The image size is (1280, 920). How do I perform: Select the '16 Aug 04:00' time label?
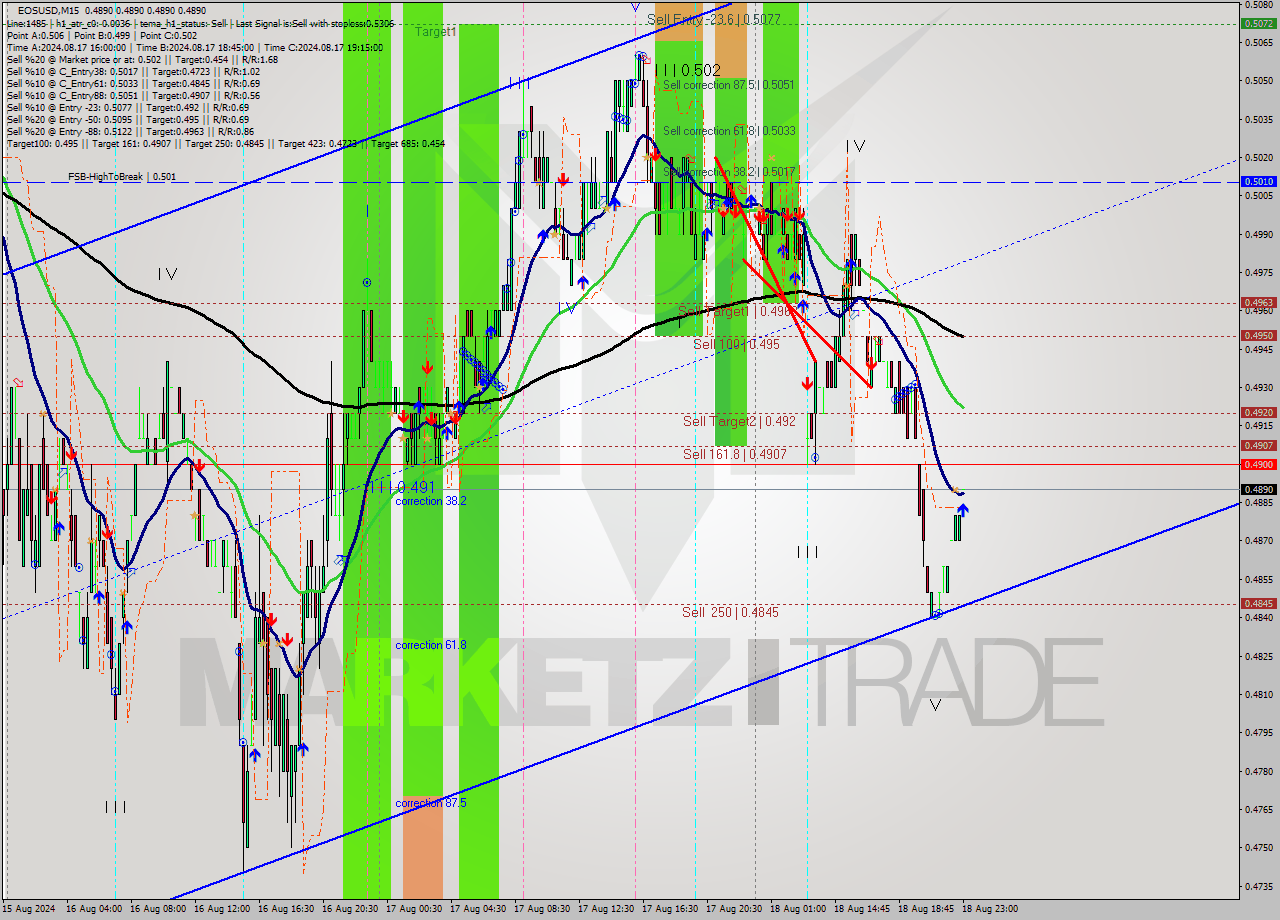[93, 910]
